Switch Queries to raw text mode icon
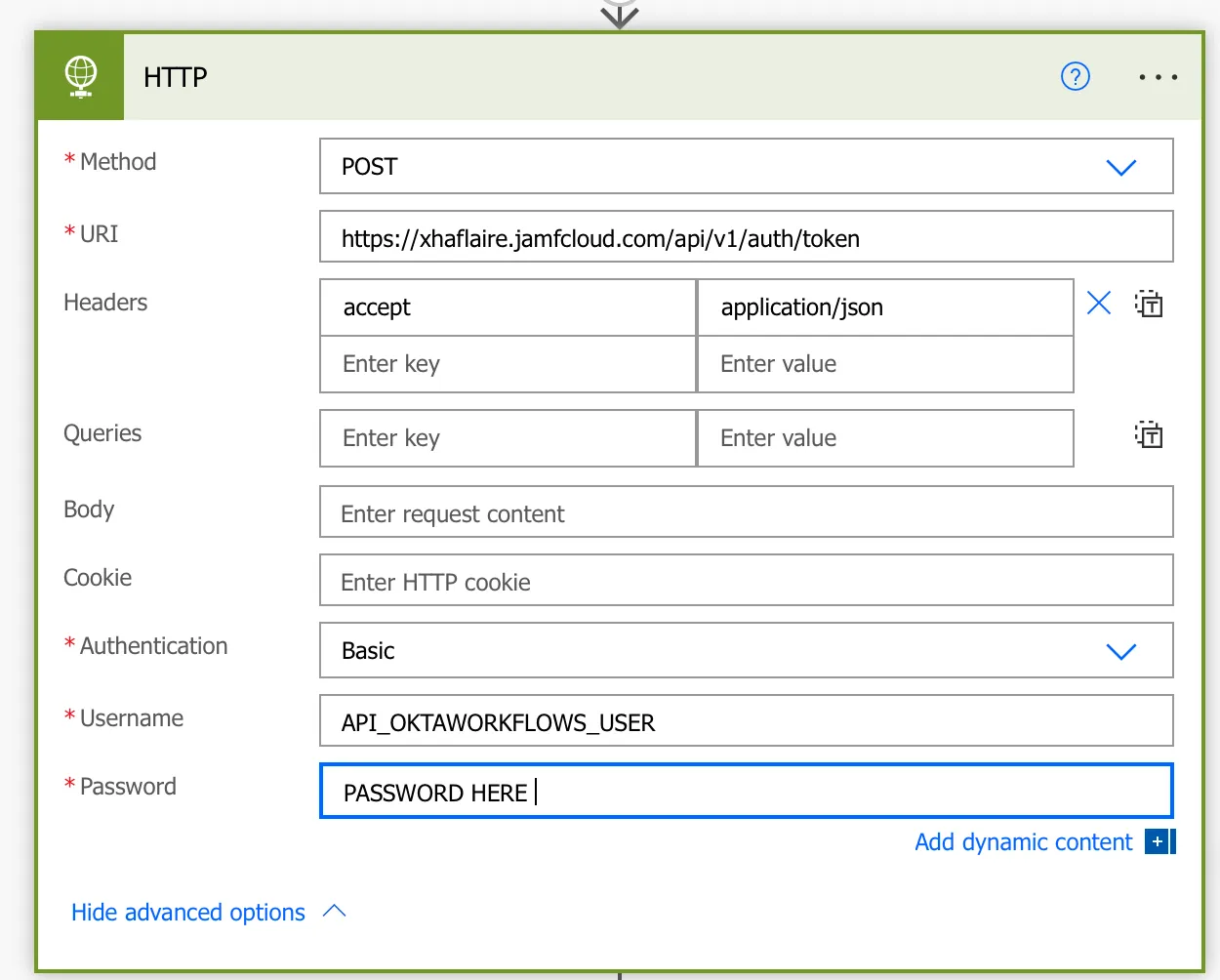 (x=1149, y=435)
